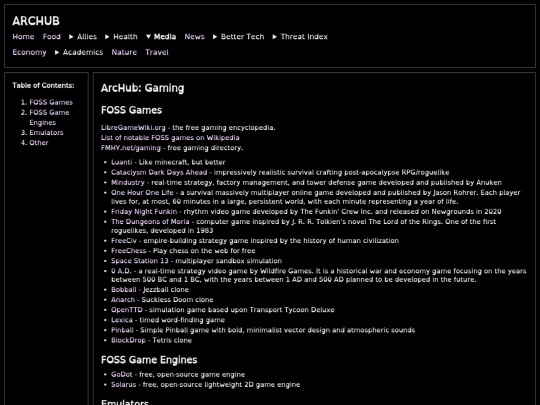This screenshot has height=405, width=540.
Task: Open the GoDot engine link
Action: pyautogui.click(x=122, y=374)
